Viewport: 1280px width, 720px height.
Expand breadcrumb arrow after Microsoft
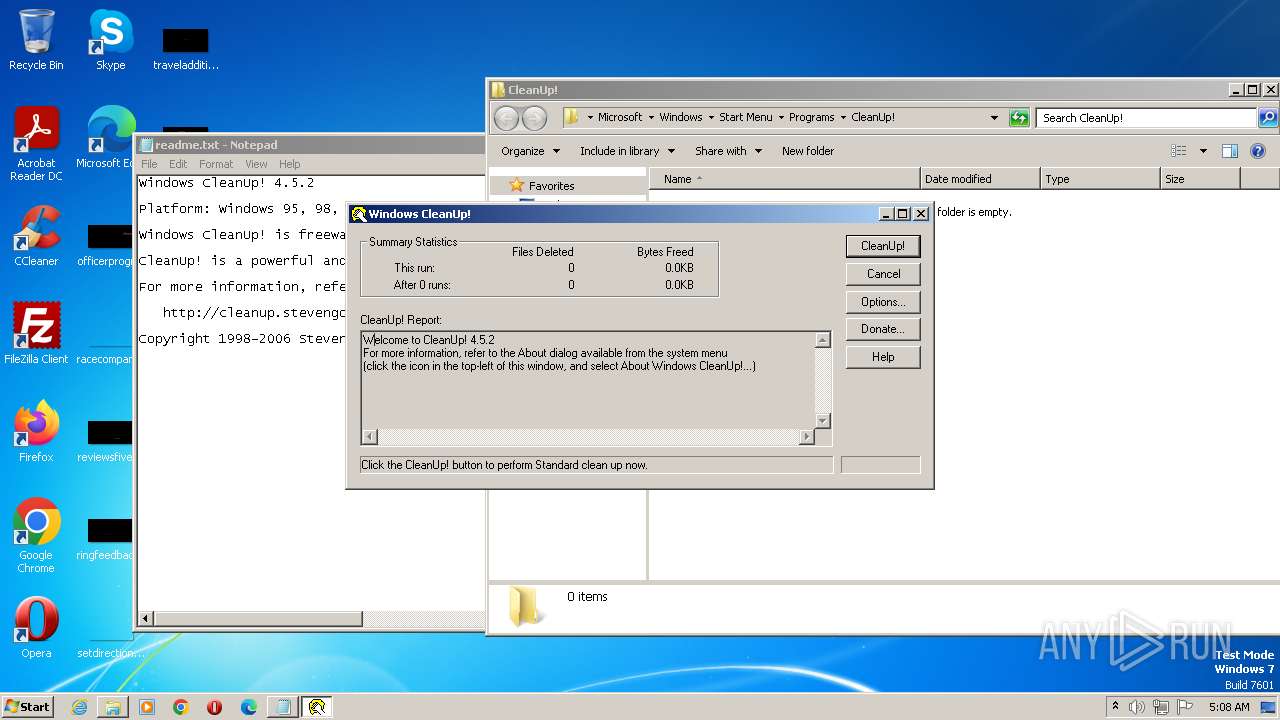click(x=651, y=118)
